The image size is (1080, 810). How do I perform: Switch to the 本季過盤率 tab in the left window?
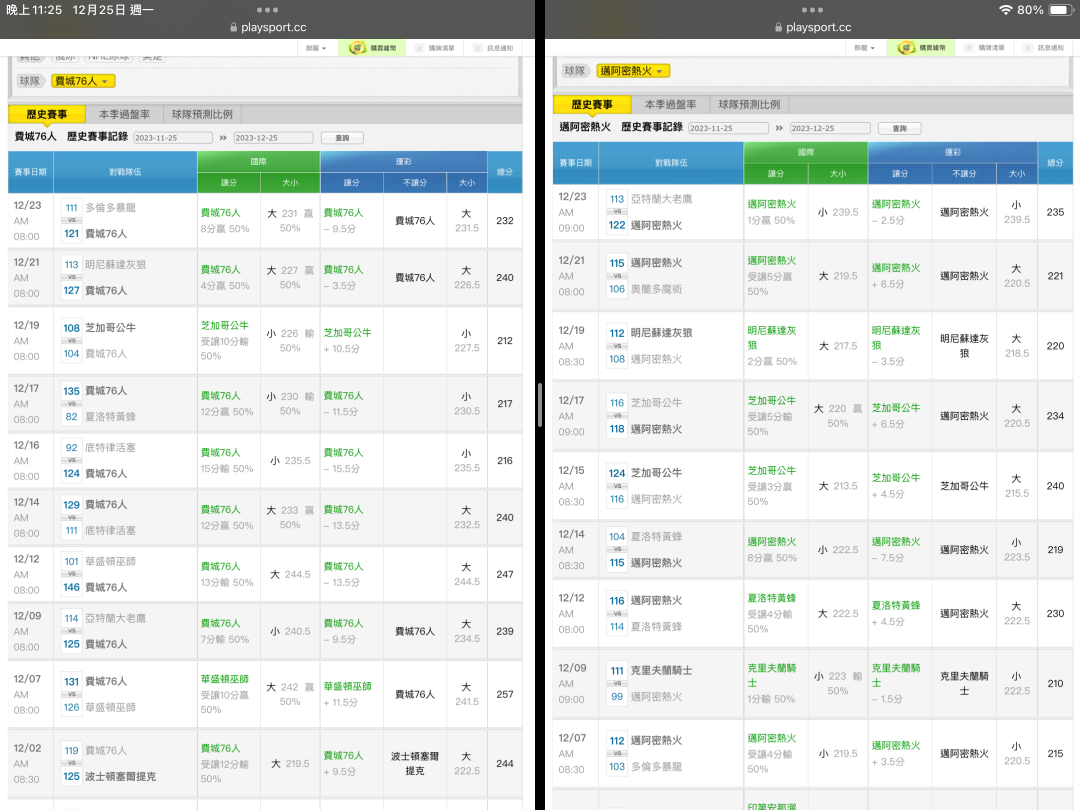click(124, 114)
